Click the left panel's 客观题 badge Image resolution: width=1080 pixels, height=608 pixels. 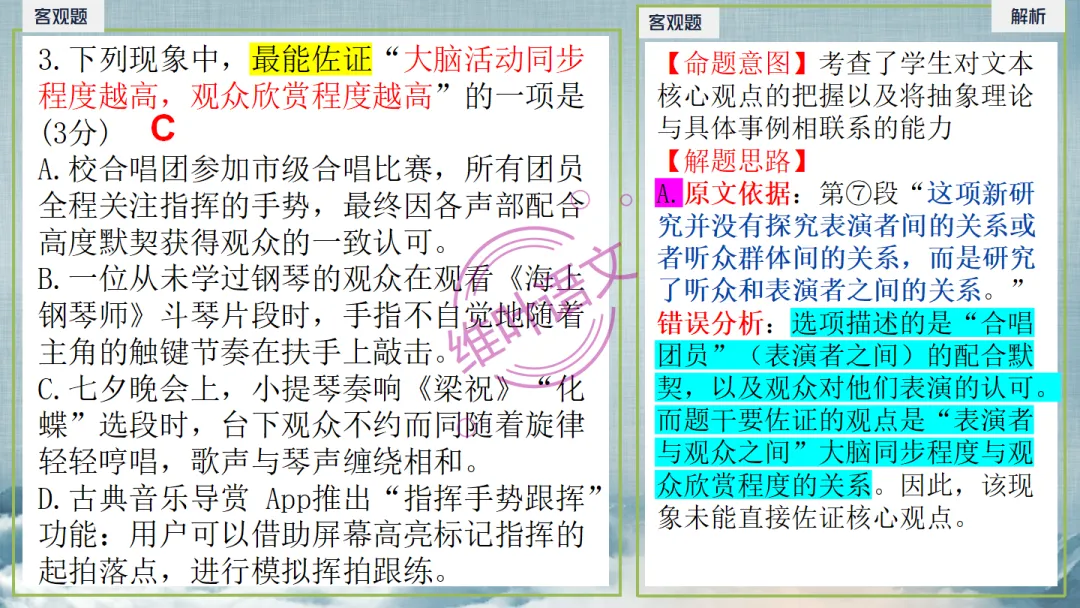pyautogui.click(x=61, y=17)
